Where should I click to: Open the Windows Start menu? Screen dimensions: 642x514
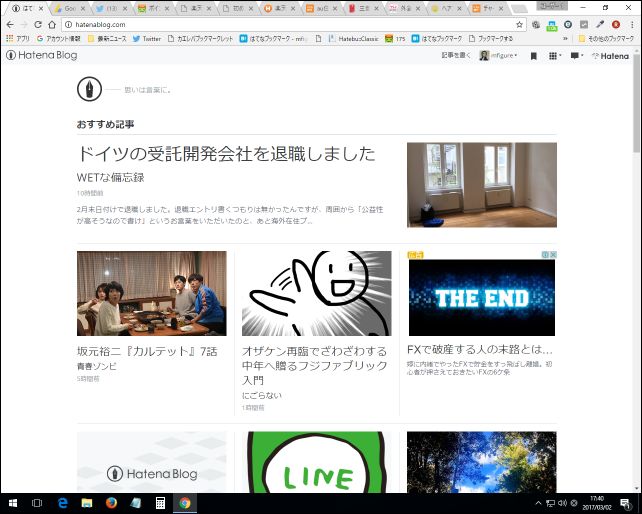(x=13, y=503)
